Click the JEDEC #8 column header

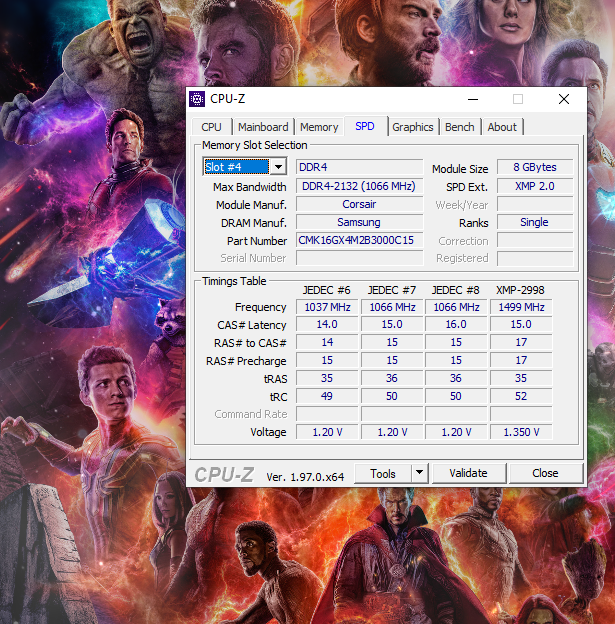coord(456,290)
